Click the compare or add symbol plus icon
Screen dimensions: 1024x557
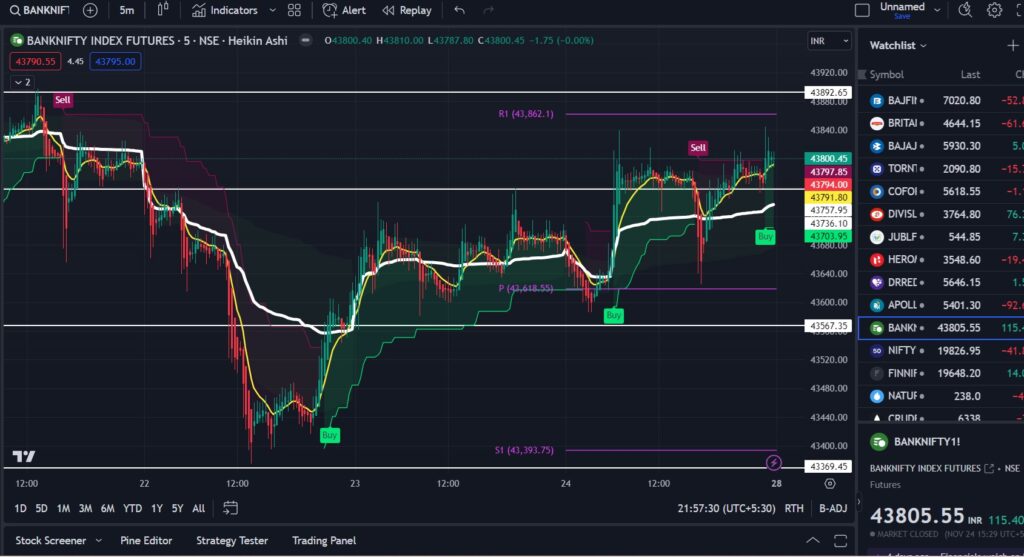tap(90, 10)
